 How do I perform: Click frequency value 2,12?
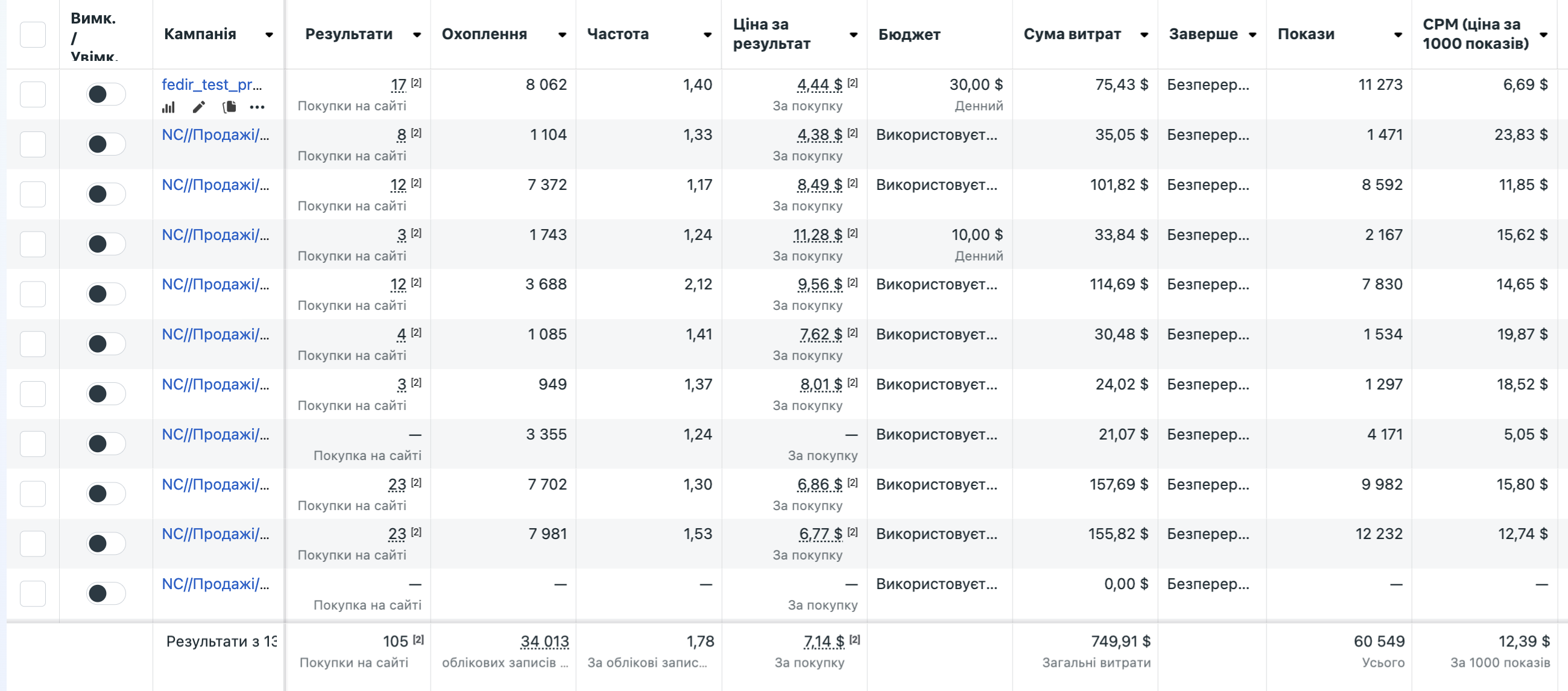[x=698, y=285]
